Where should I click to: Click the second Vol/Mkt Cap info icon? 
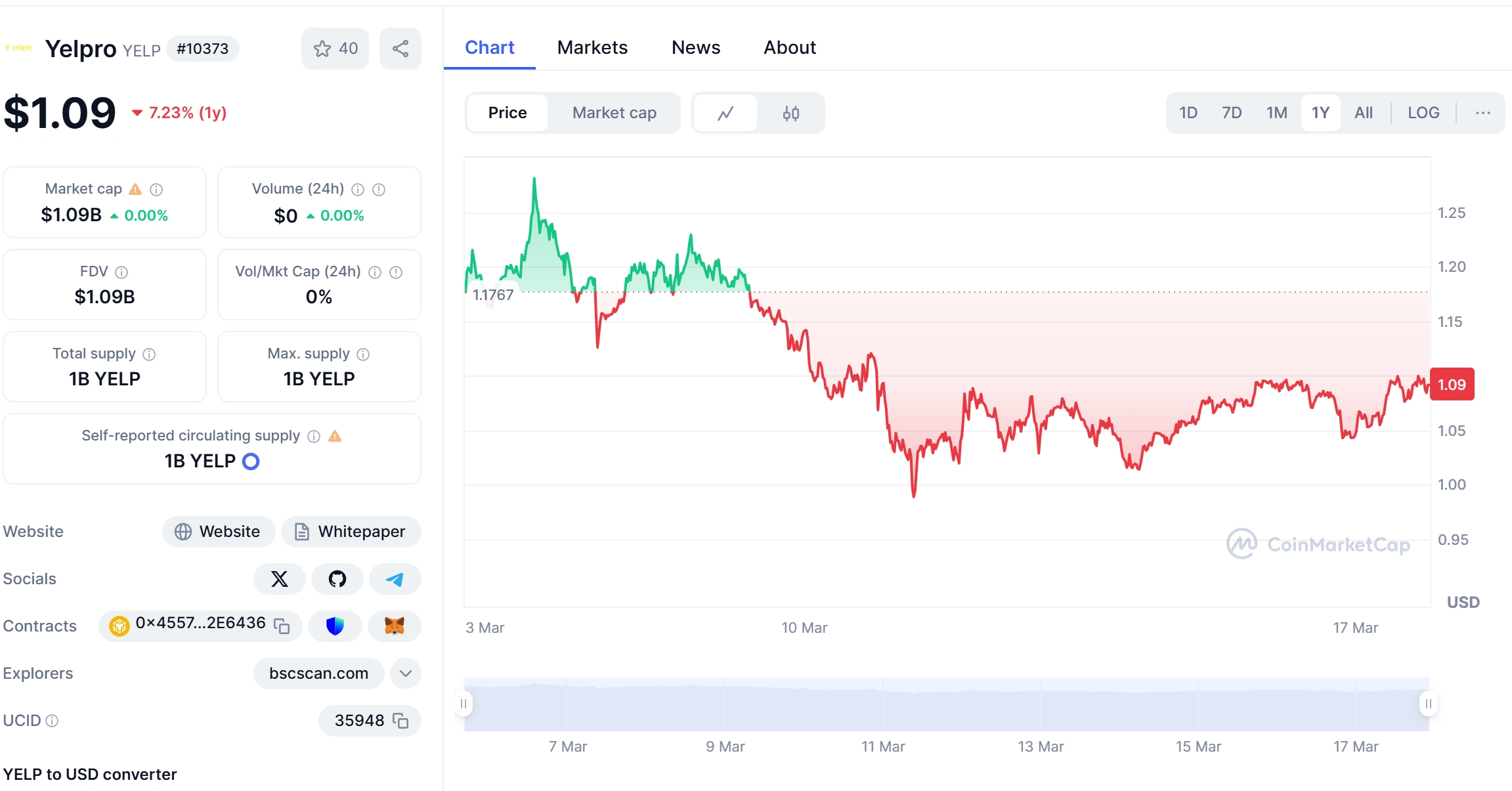pyautogui.click(x=396, y=272)
